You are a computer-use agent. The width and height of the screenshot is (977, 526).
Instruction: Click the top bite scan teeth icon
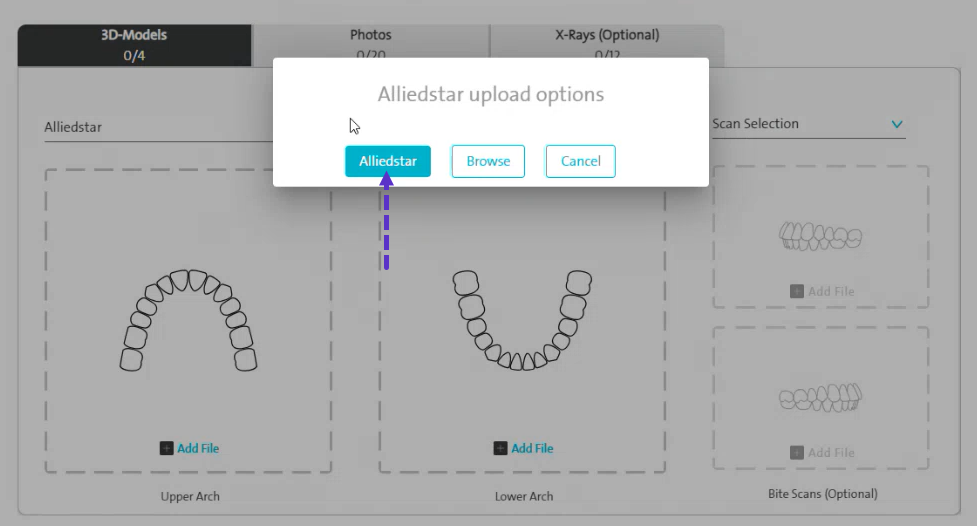click(x=820, y=237)
